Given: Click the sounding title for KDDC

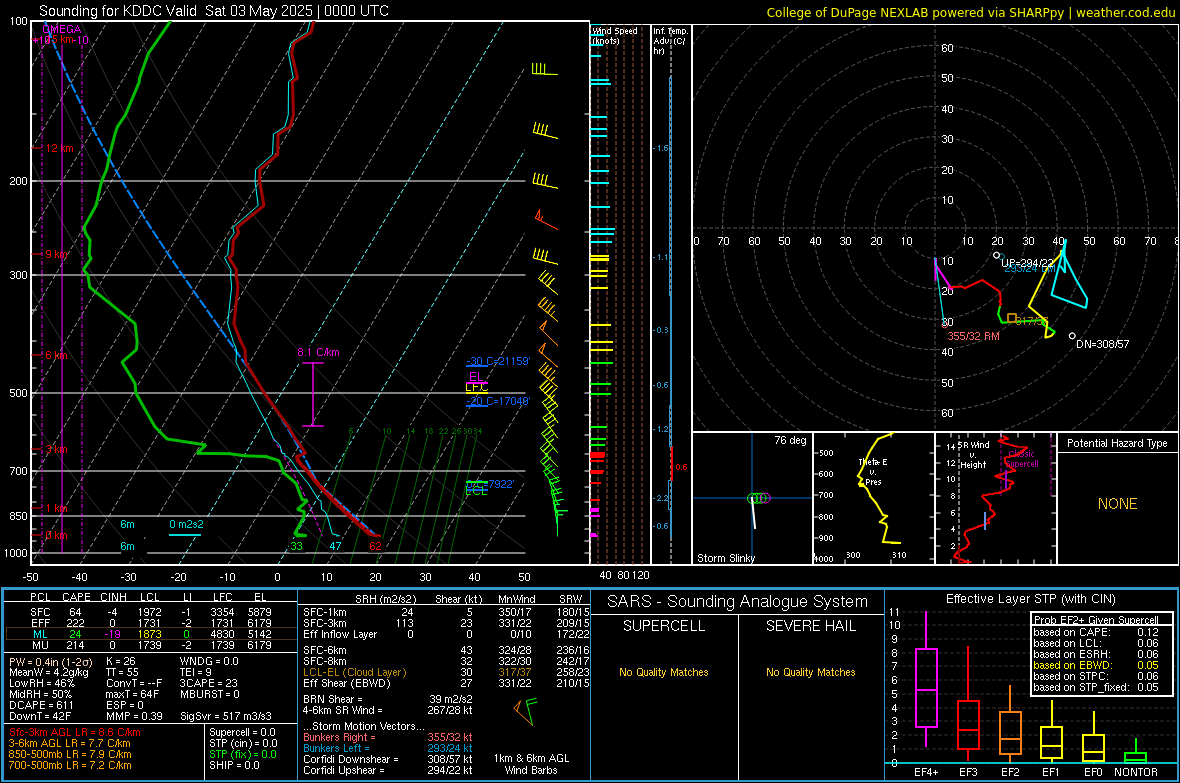Looking at the screenshot, I should pyautogui.click(x=214, y=11).
